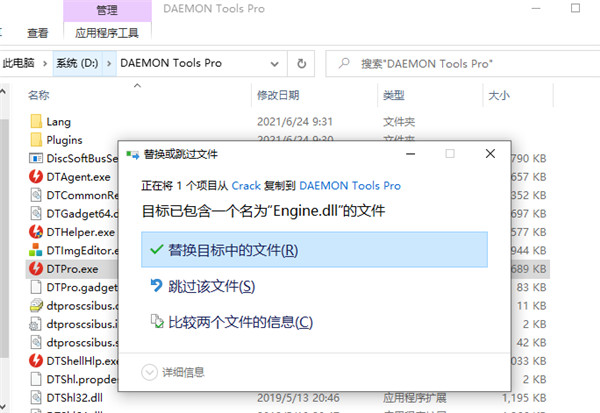
Task: Maximize the Explorer window
Action: pos(575,8)
